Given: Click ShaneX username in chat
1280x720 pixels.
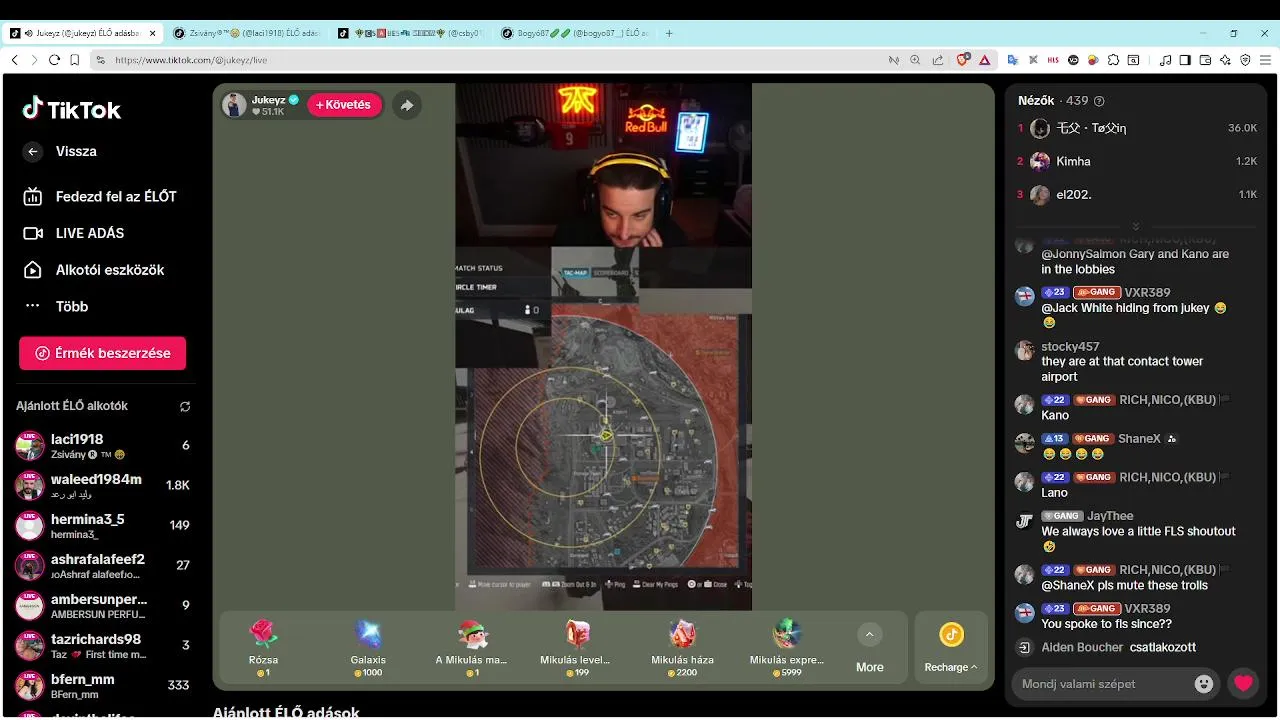Looking at the screenshot, I should tap(1139, 438).
